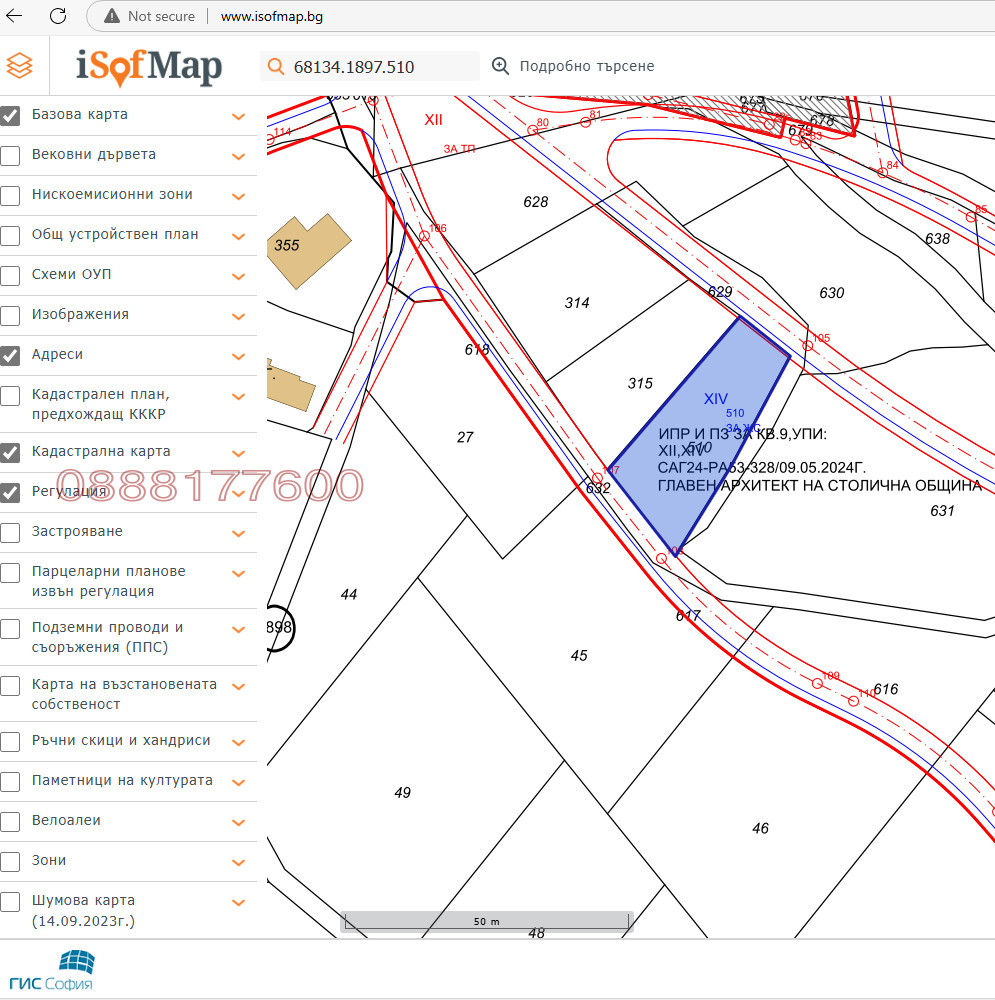Uncheck the Базова карта layer checkbox

11,115
